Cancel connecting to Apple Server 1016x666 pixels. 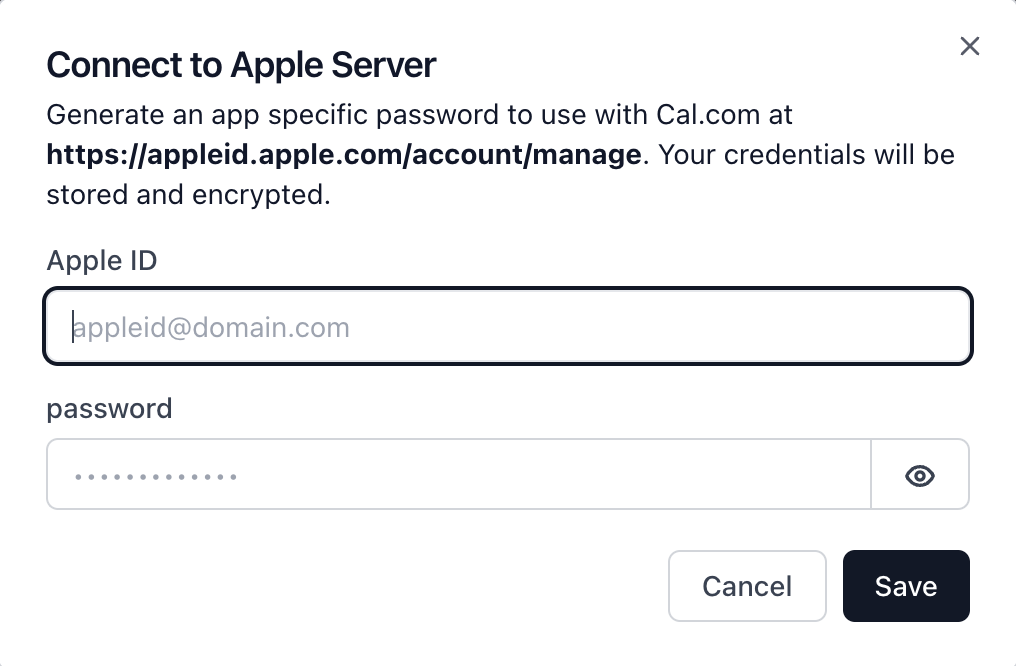point(747,586)
